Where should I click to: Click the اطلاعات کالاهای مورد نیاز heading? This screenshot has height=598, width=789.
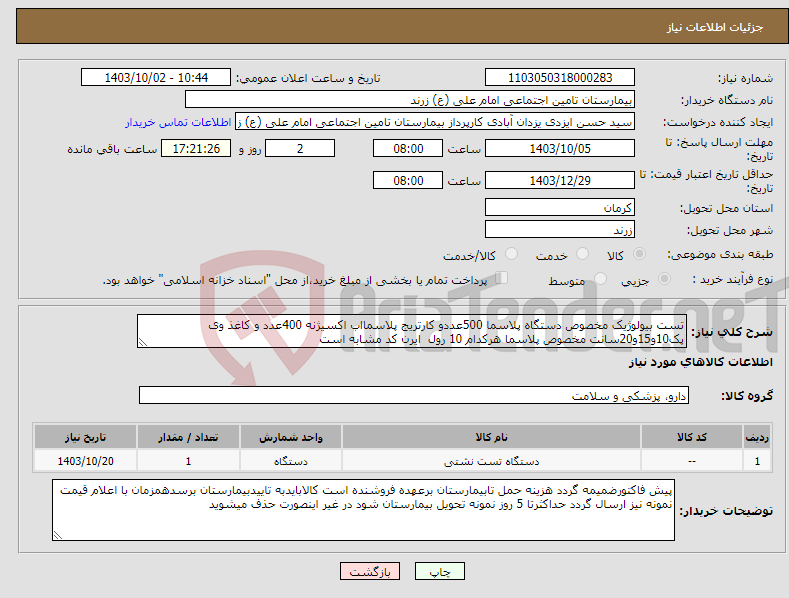700,362
